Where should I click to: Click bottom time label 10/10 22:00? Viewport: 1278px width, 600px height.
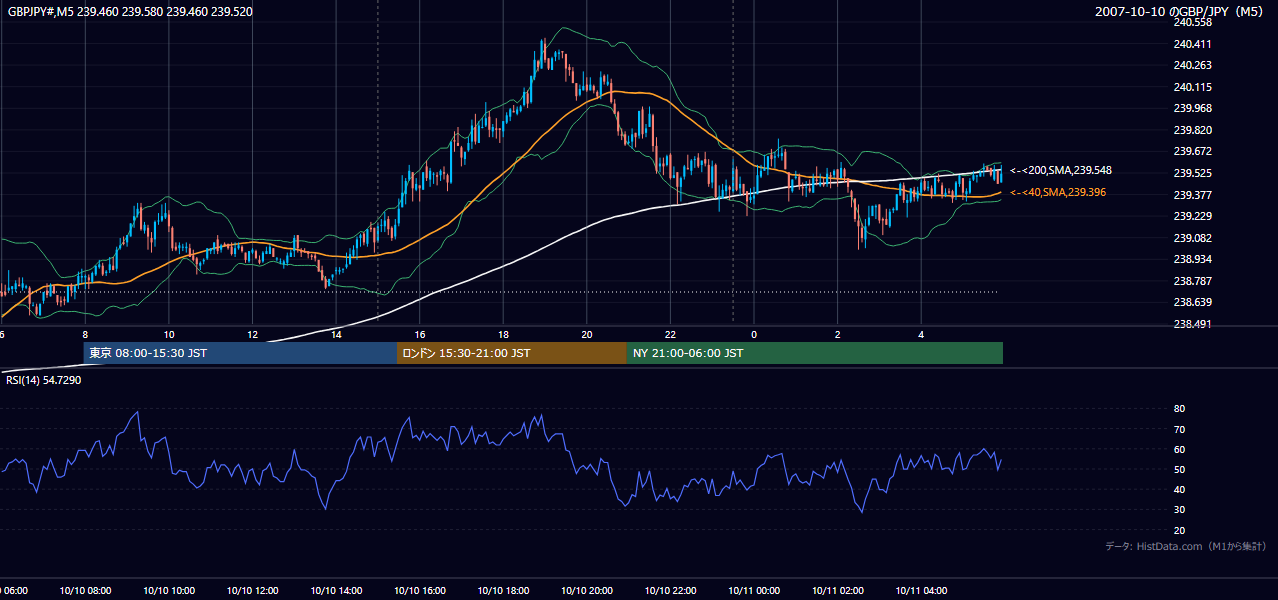pyautogui.click(x=670, y=591)
